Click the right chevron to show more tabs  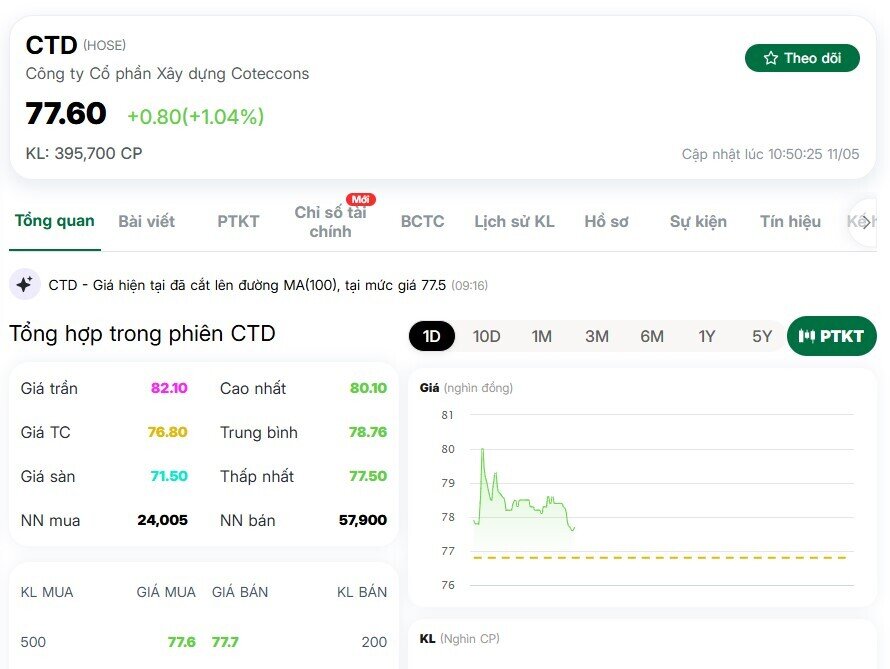tap(866, 221)
